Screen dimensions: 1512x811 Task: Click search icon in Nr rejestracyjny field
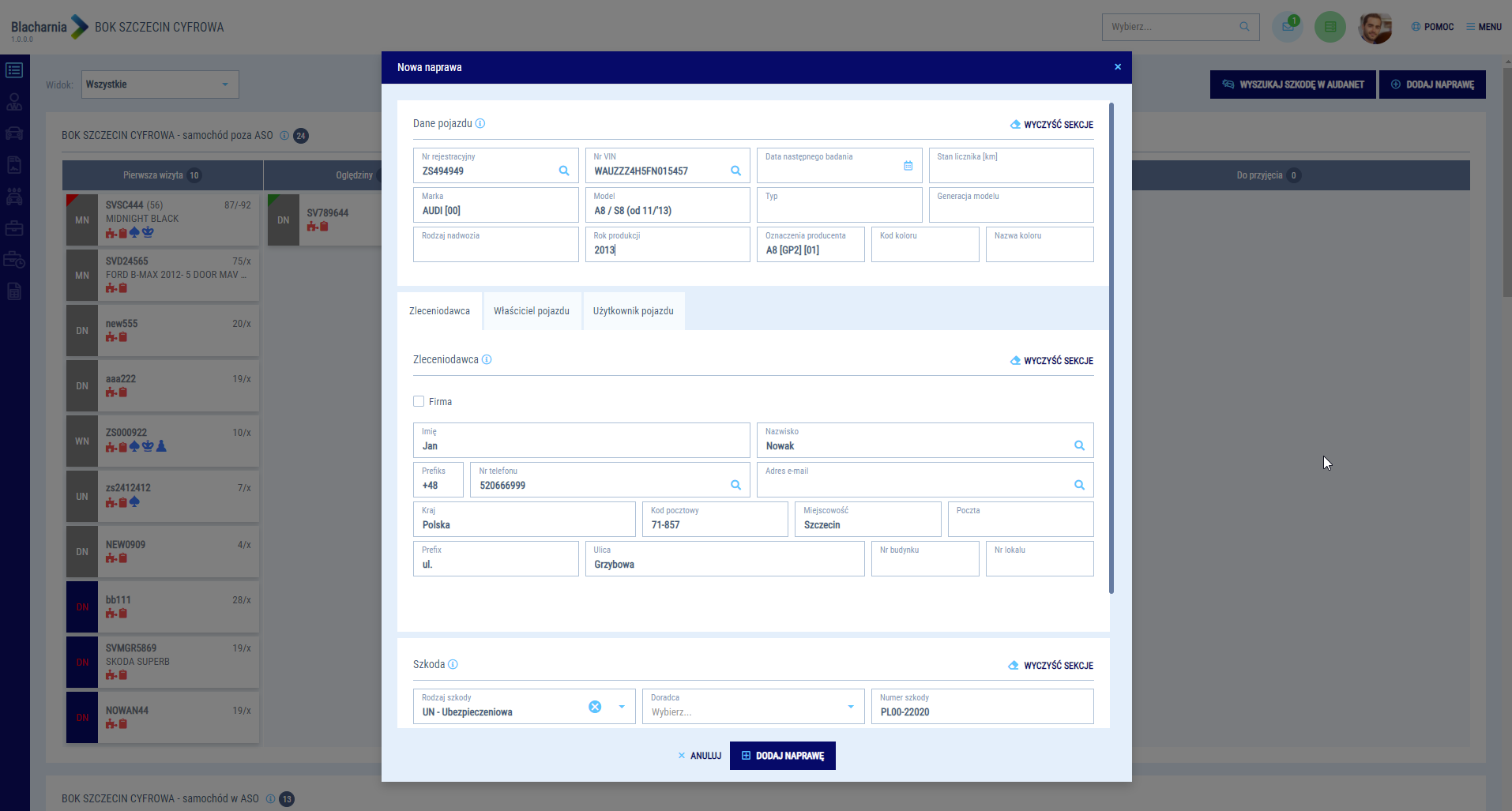click(564, 171)
